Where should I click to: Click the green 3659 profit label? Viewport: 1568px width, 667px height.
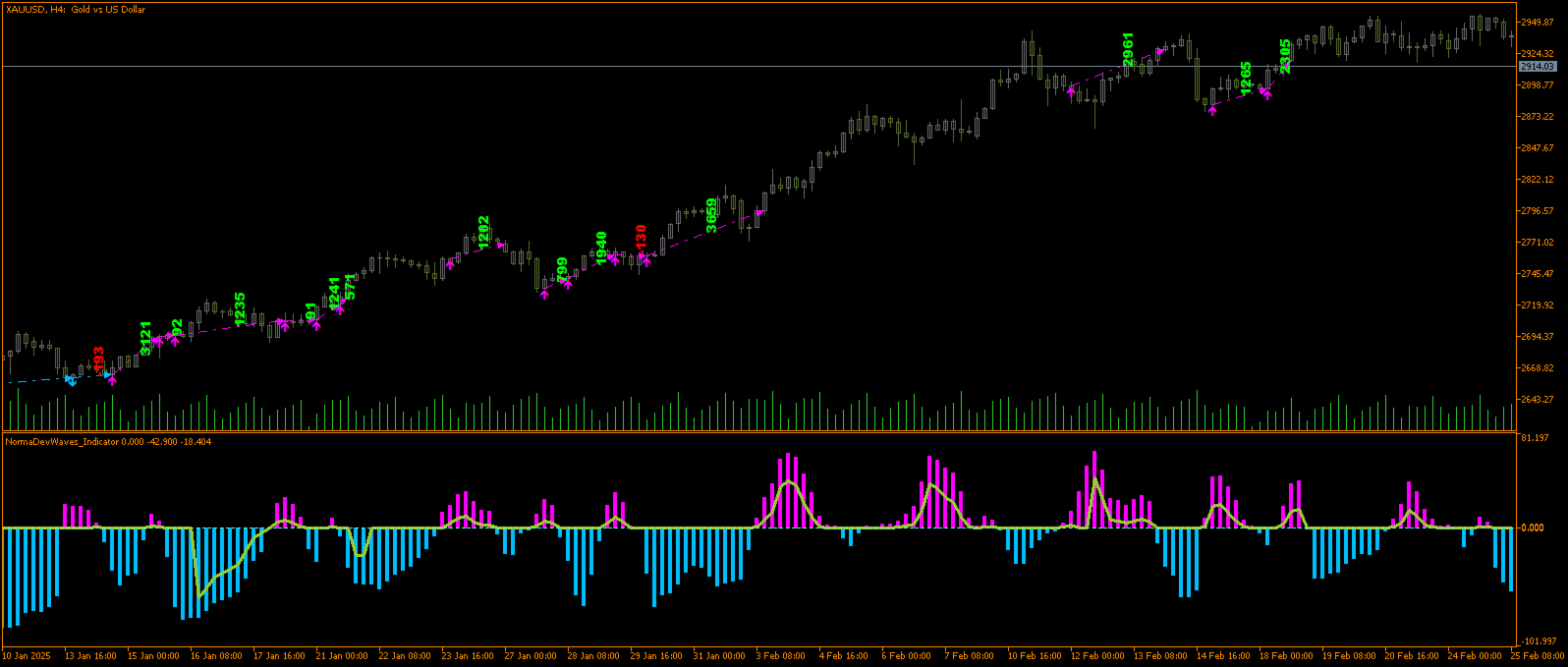click(x=711, y=216)
